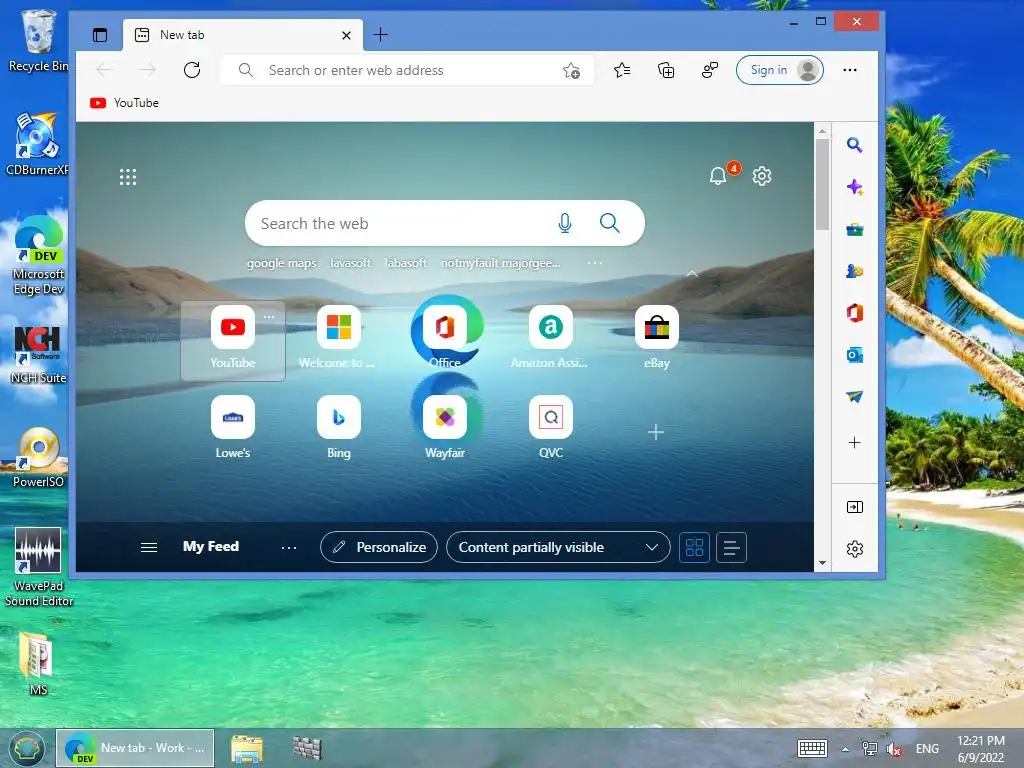Open sidebar Outlook icon
Viewport: 1024px width, 768px height.
click(x=854, y=355)
